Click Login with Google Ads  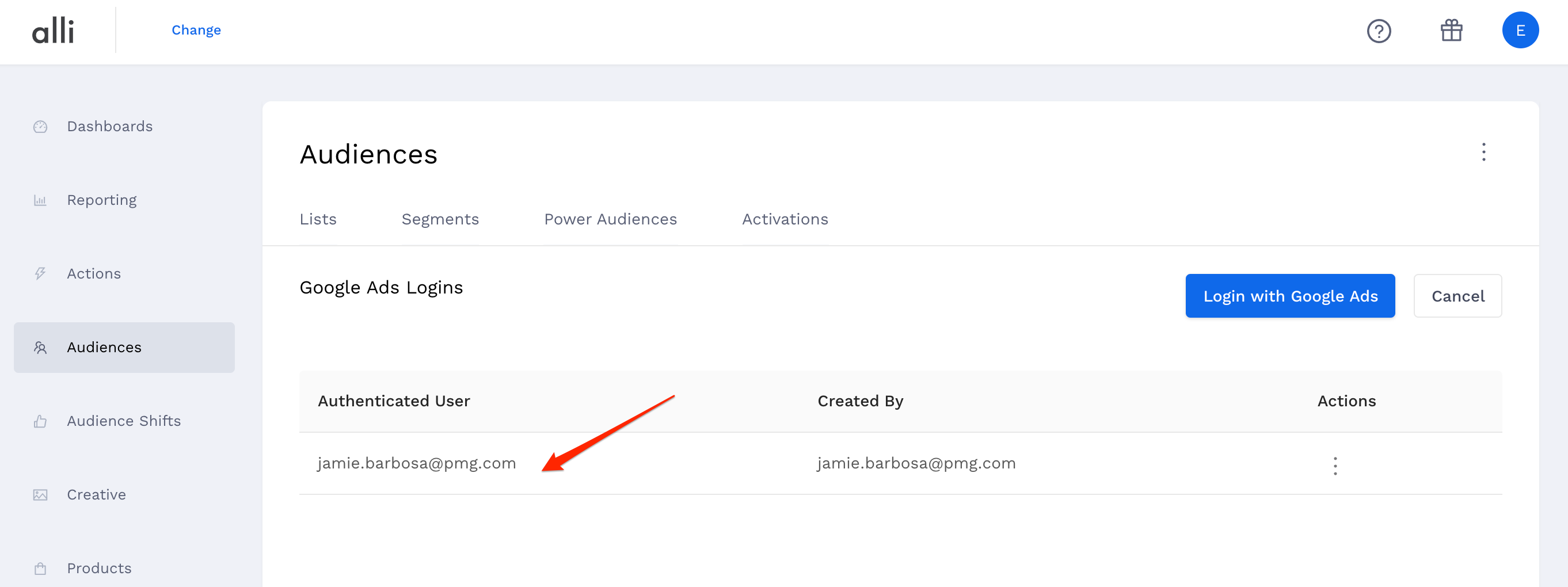[x=1290, y=296]
